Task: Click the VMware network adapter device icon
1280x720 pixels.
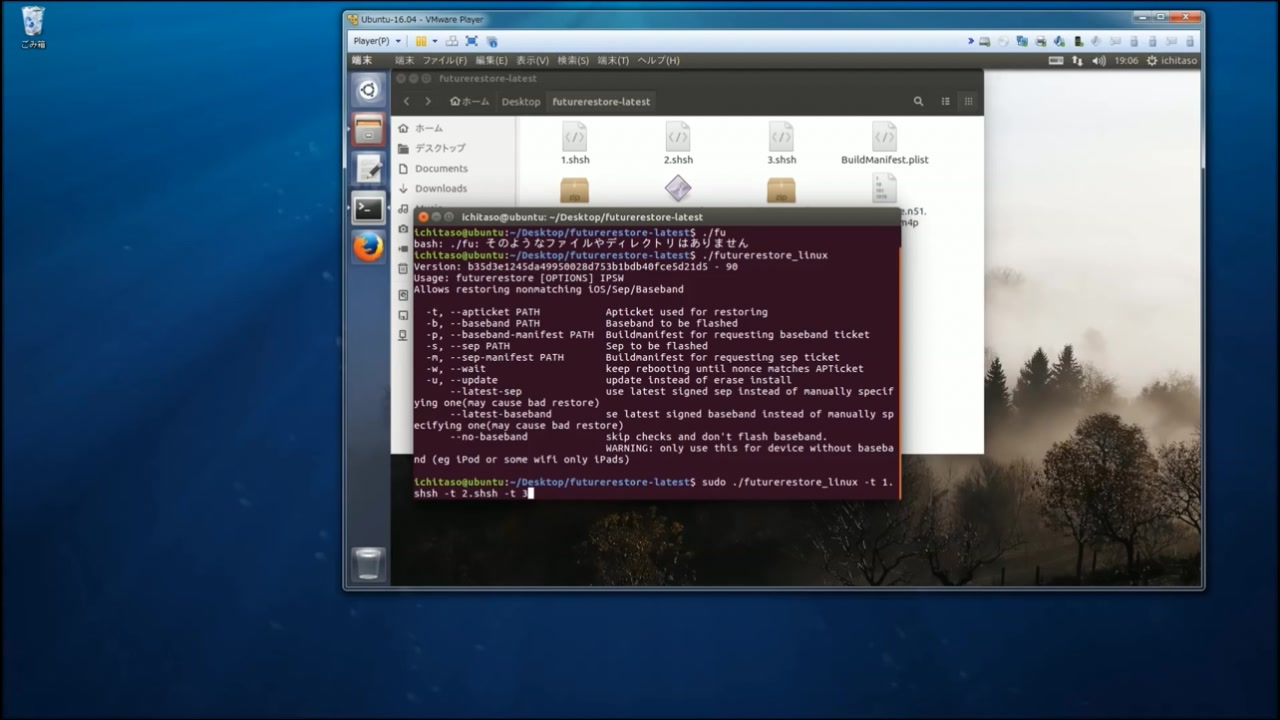Action: [1023, 41]
